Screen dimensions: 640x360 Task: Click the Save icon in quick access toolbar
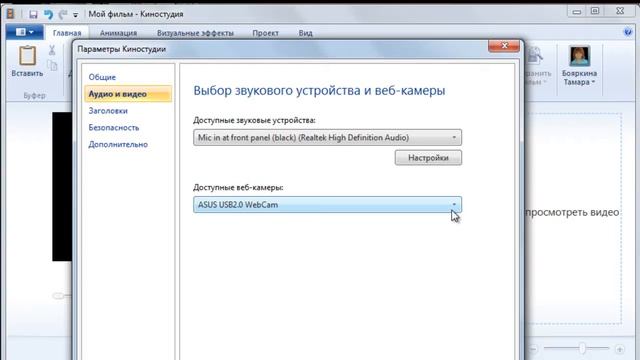[x=33, y=15]
